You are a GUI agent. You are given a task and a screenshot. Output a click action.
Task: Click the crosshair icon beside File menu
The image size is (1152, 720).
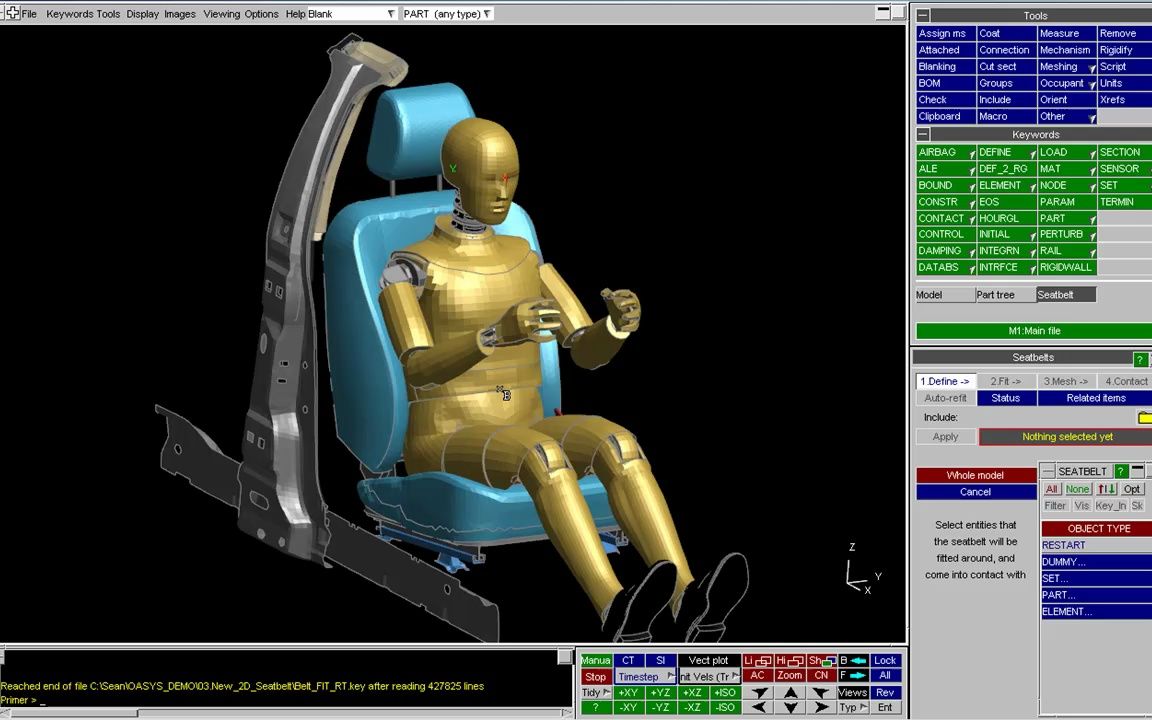[x=12, y=13]
